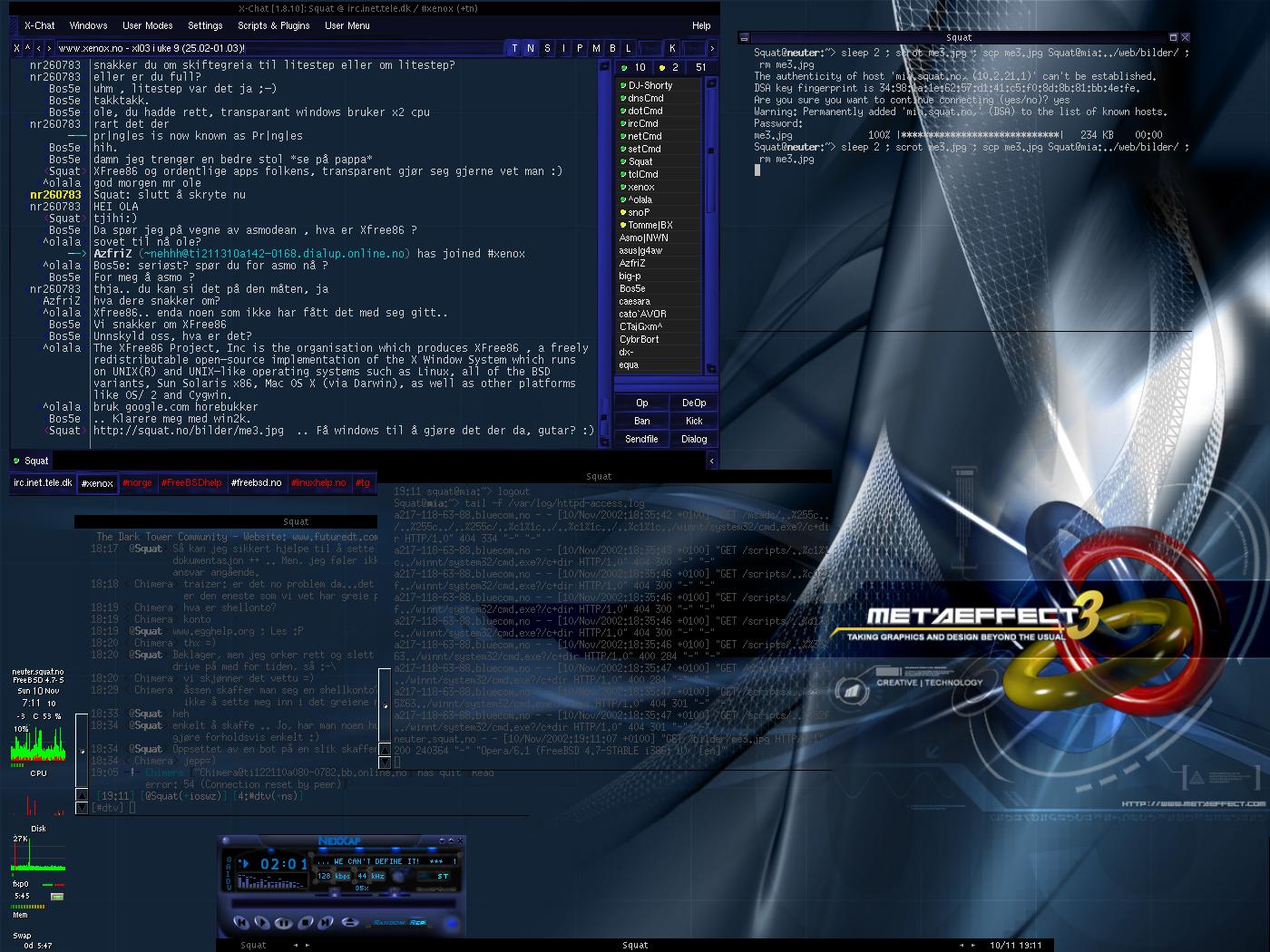This screenshot has width=1270, height=952.
Task: Select AzfriZ in the user list
Action: [x=658, y=263]
